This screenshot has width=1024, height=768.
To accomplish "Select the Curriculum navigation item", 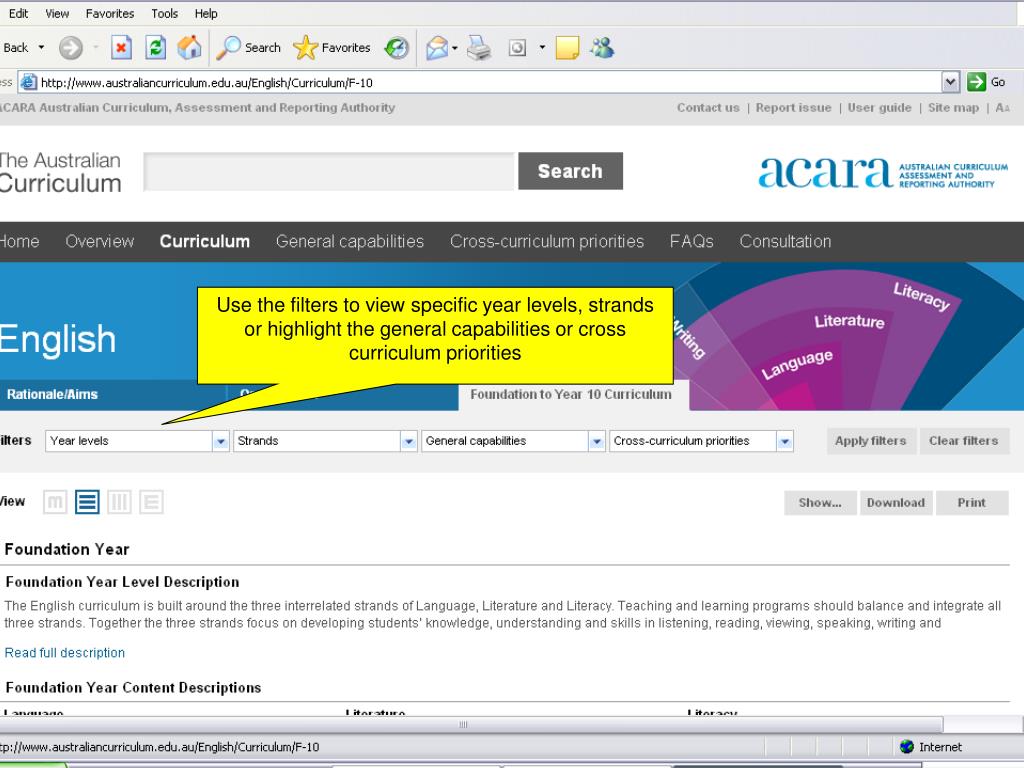I will (204, 242).
